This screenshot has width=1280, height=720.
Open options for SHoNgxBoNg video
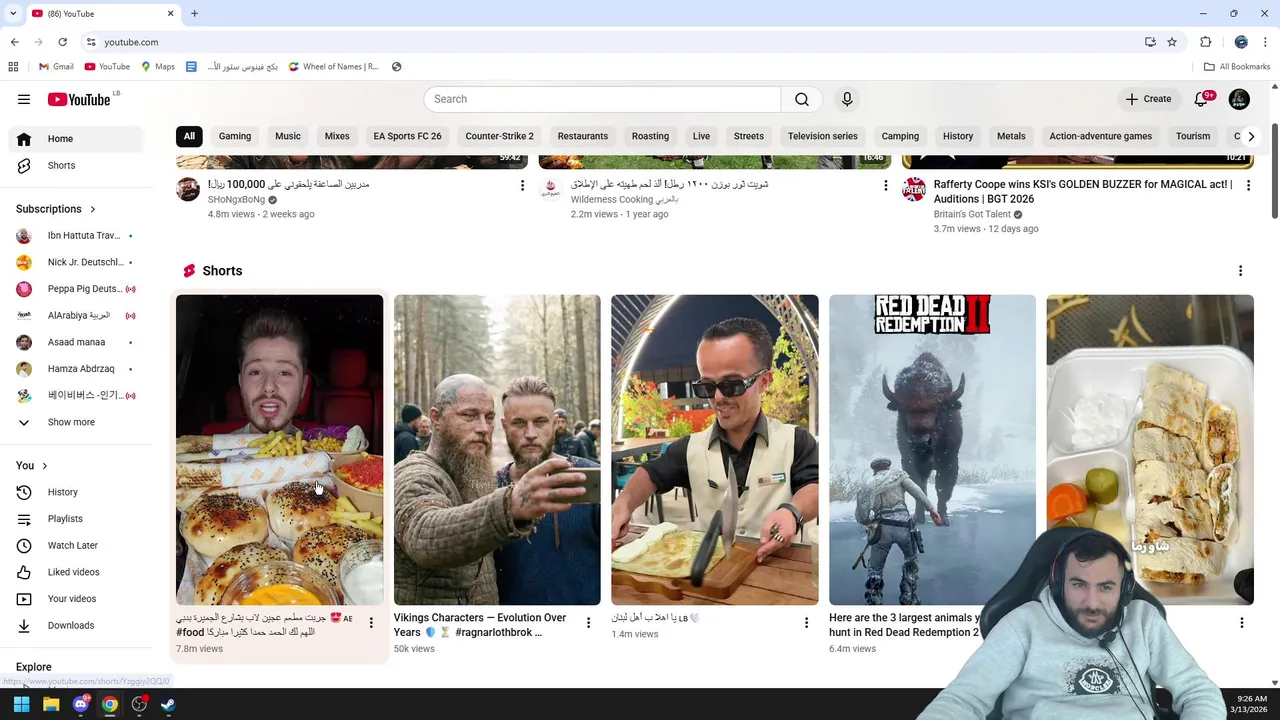pyautogui.click(x=522, y=185)
